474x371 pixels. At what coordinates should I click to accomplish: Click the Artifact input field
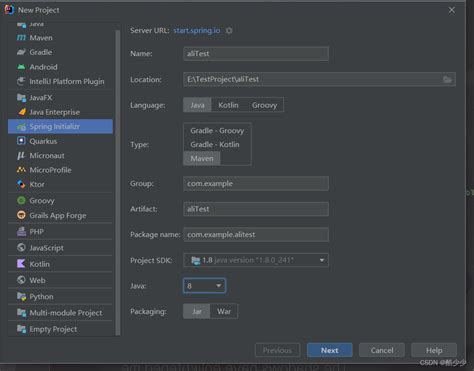[x=256, y=209]
